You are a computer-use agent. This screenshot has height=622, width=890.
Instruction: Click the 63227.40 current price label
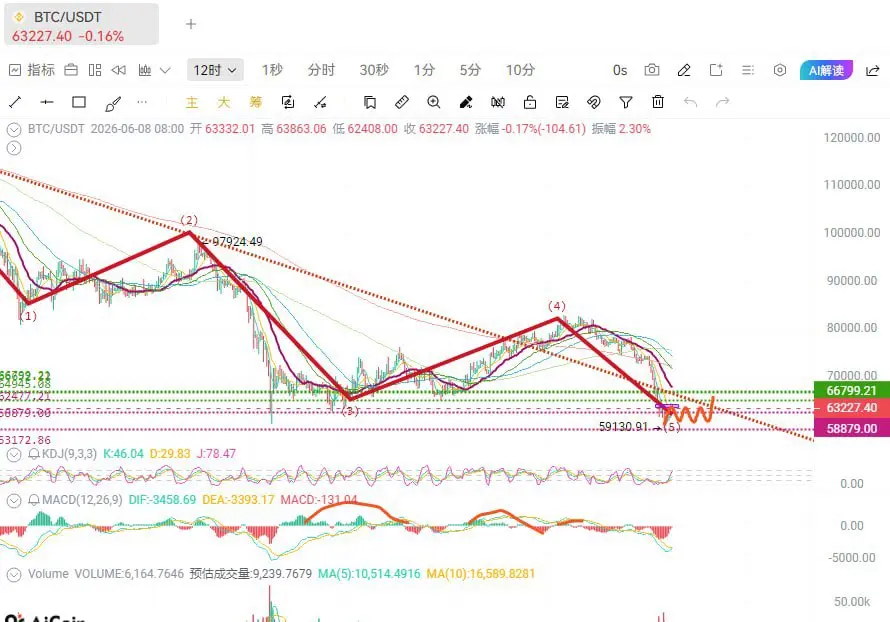pyautogui.click(x=851, y=407)
